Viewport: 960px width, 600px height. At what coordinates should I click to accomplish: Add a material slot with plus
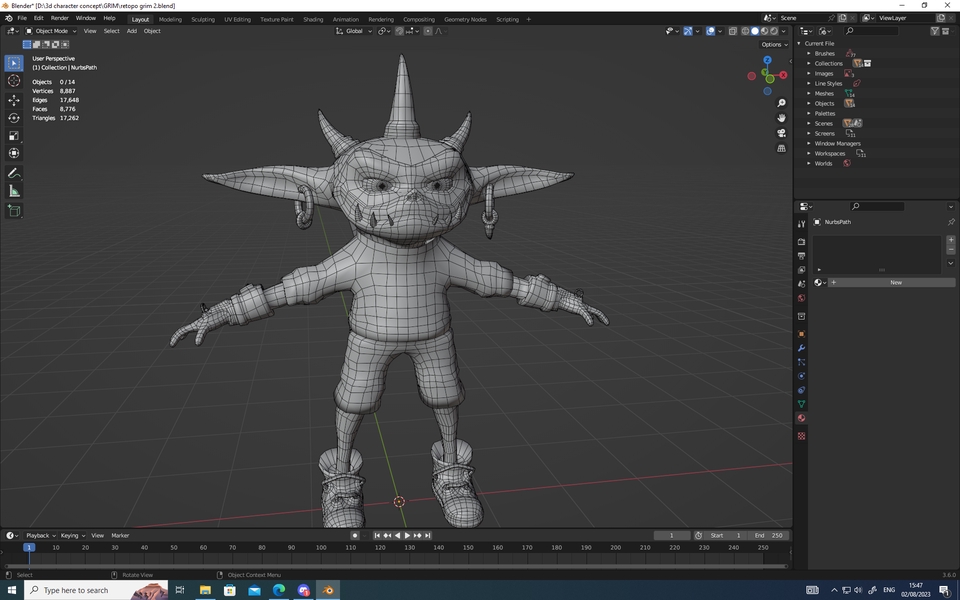coord(951,240)
